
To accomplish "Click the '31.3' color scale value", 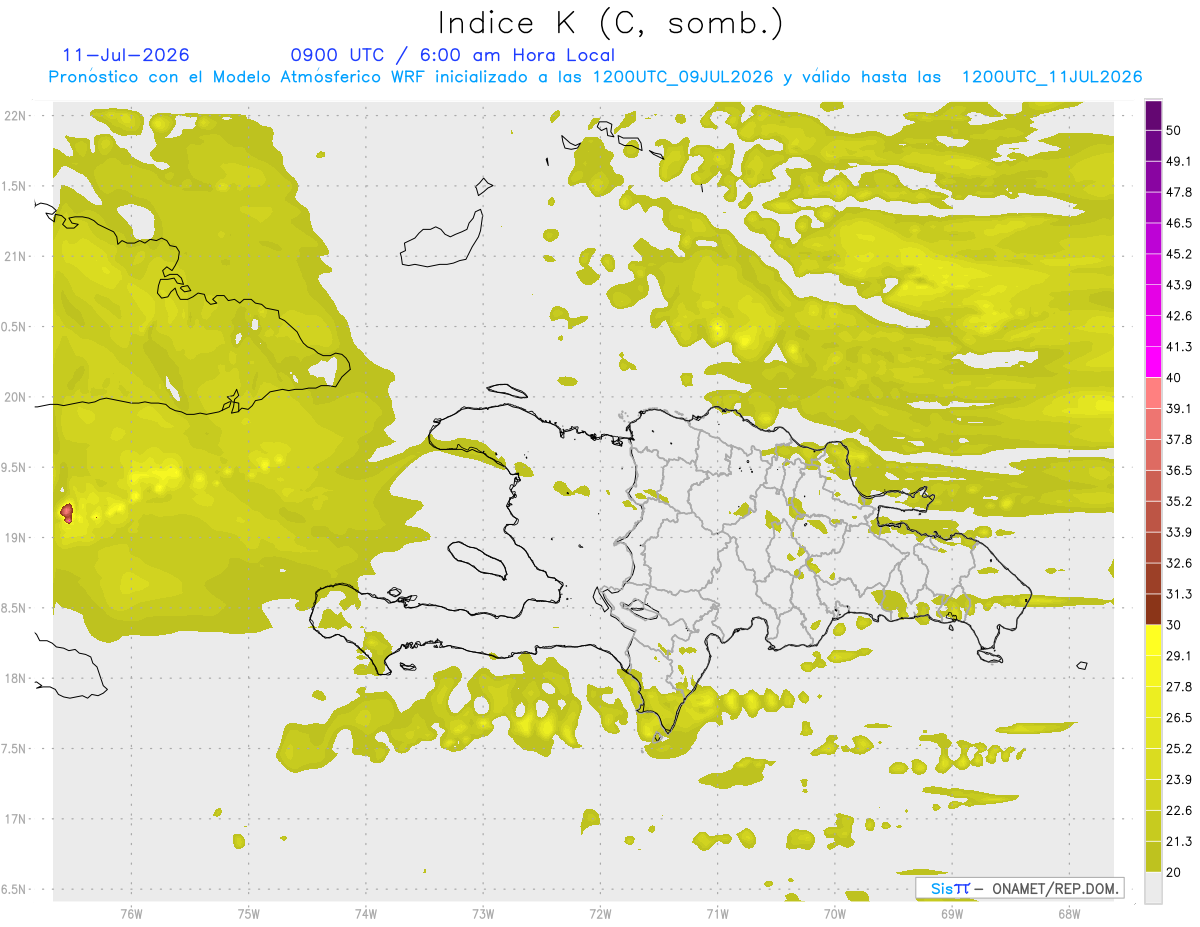I will (x=1179, y=594).
